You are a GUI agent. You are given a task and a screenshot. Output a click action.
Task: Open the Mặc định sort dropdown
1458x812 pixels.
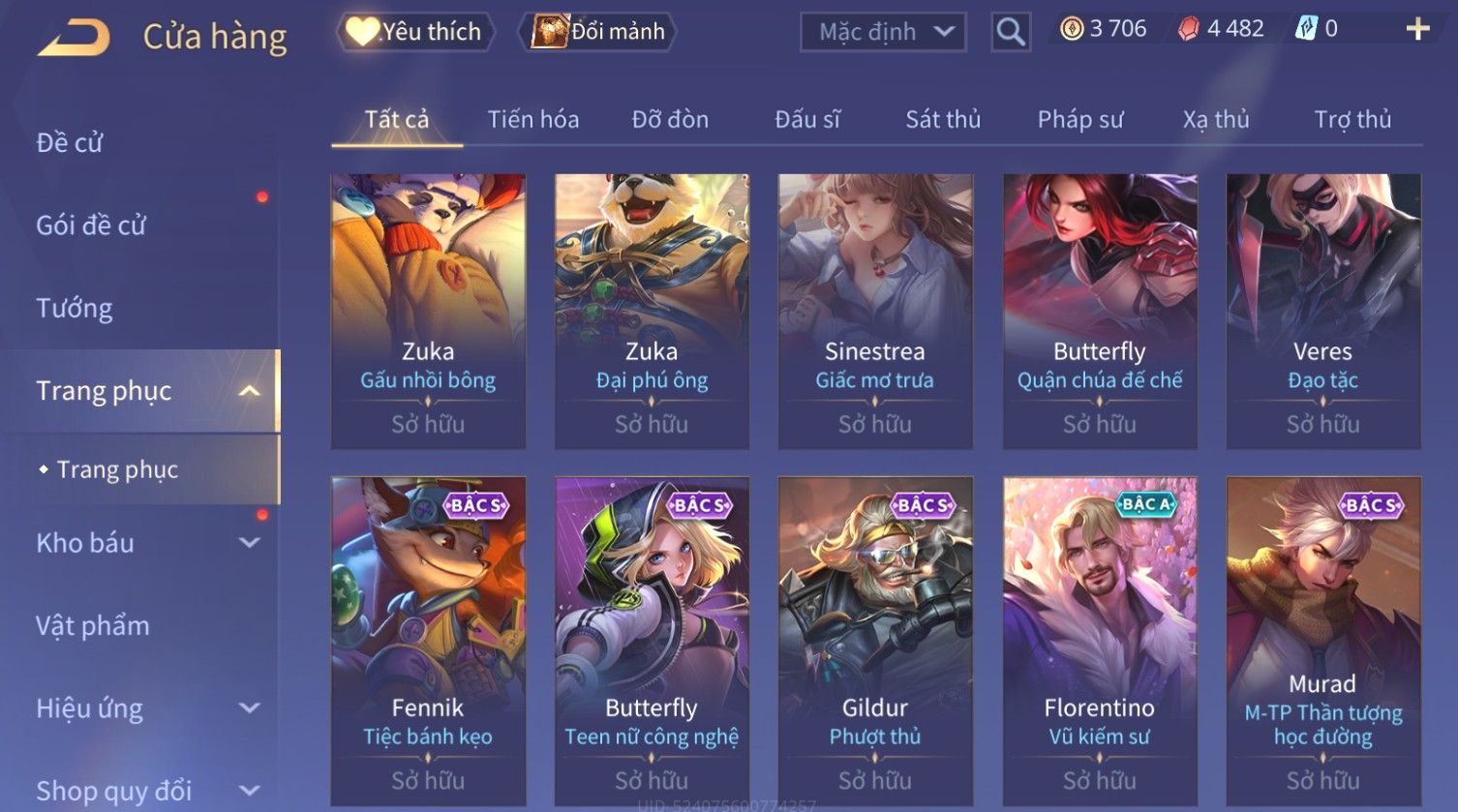coord(883,32)
